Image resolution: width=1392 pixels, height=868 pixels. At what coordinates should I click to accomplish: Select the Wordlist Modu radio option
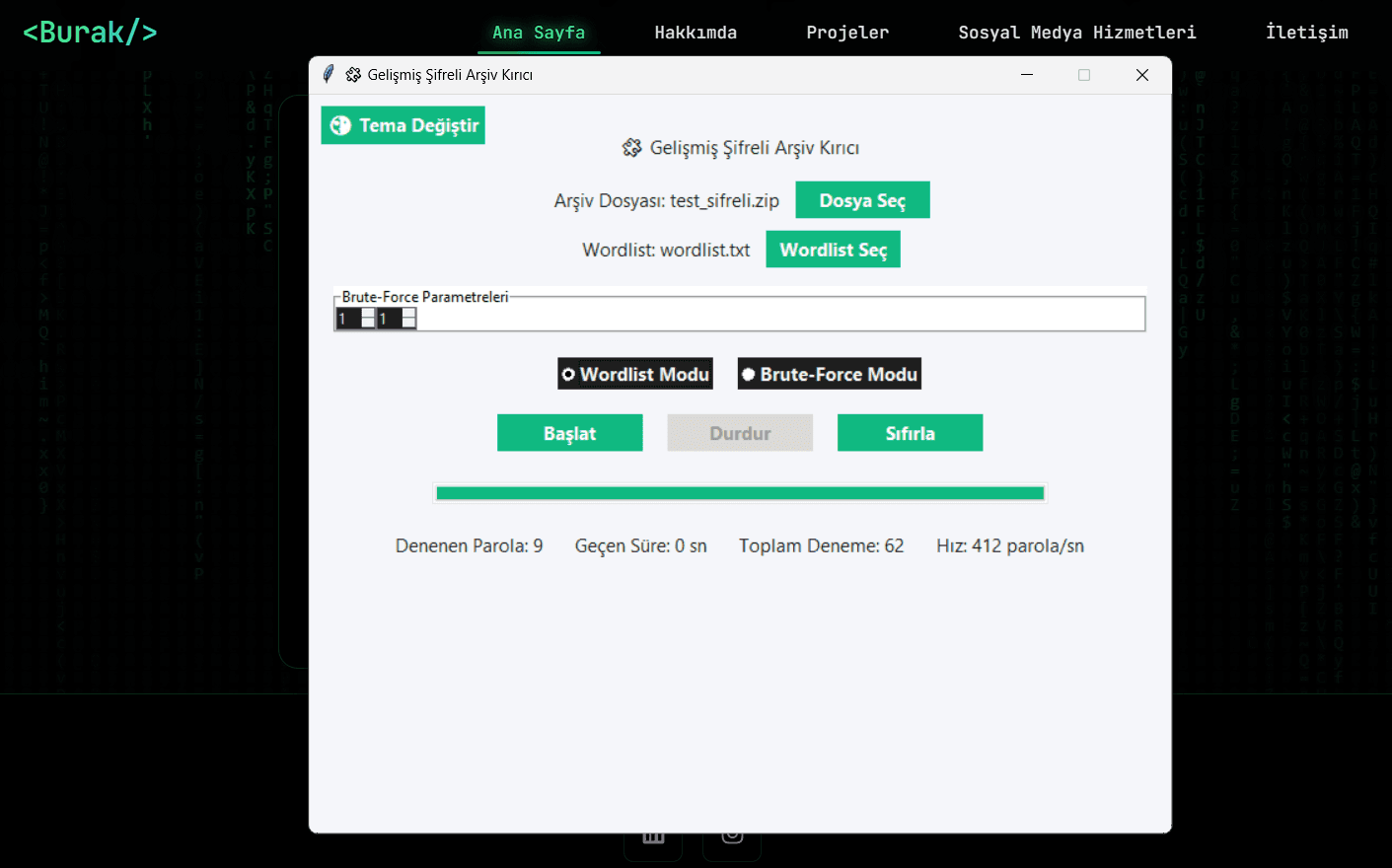634,374
